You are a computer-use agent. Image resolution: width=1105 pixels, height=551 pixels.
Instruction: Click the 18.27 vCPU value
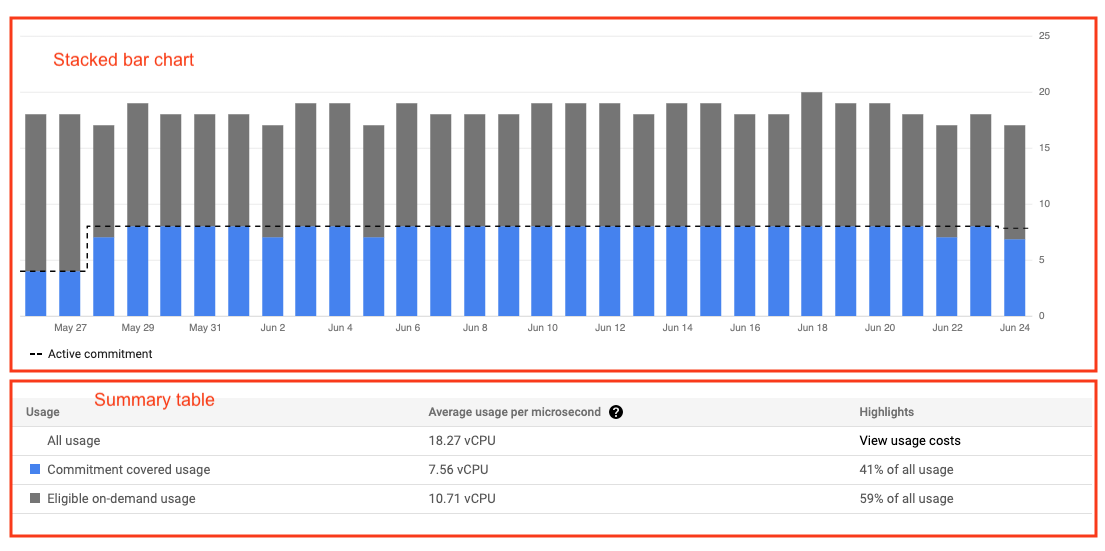click(x=458, y=440)
